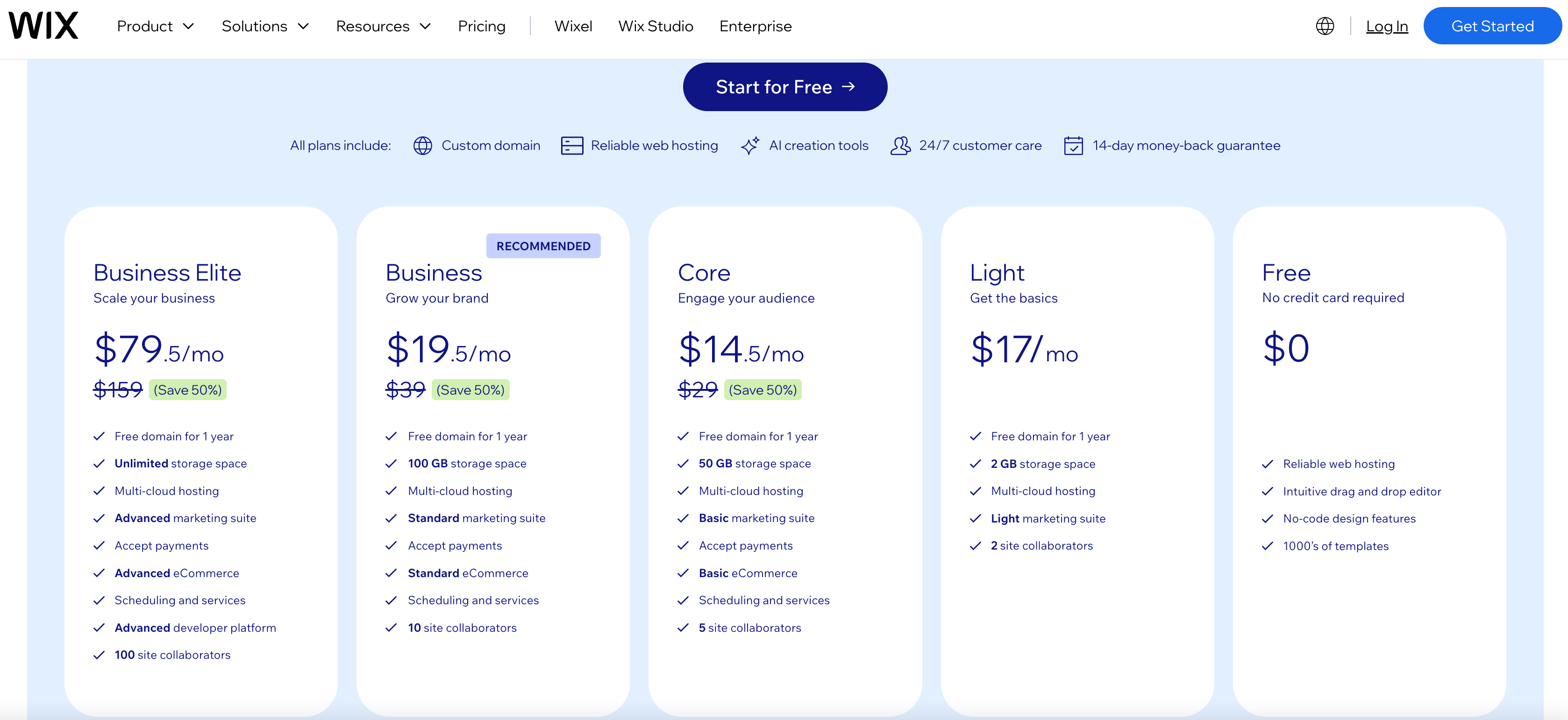Click "Engage your audience" subtitle
The image size is (1568, 720).
coord(746,298)
